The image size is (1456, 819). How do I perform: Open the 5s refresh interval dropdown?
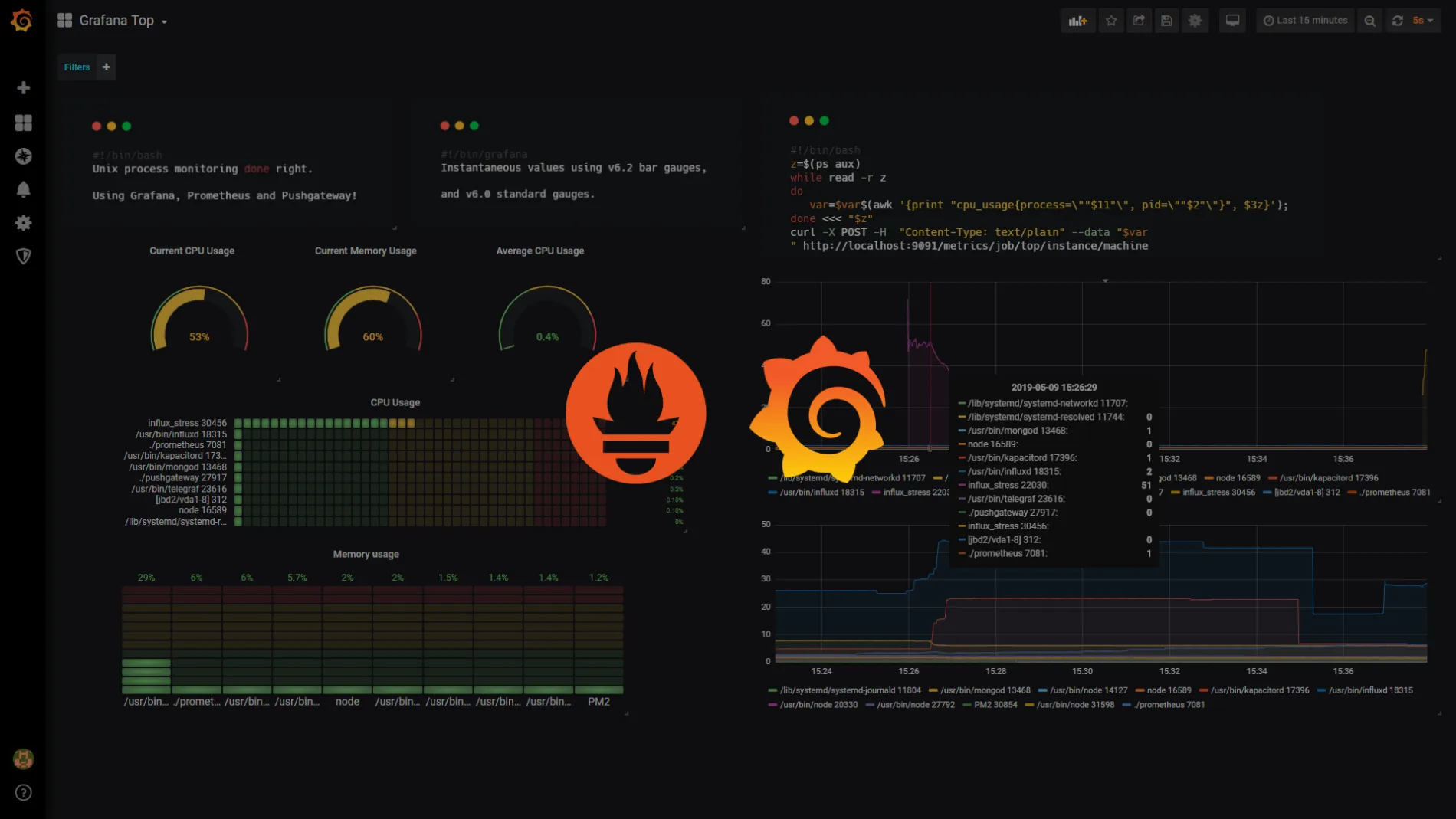click(1424, 21)
